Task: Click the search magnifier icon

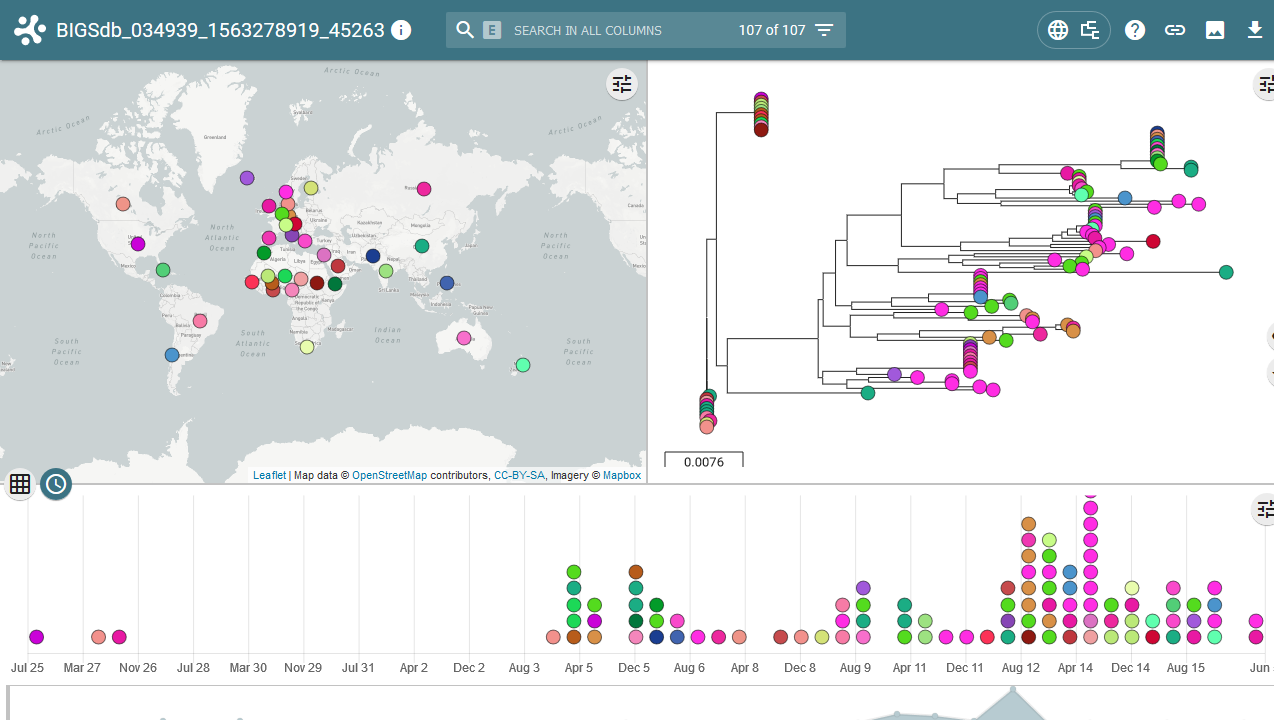Action: [x=465, y=30]
